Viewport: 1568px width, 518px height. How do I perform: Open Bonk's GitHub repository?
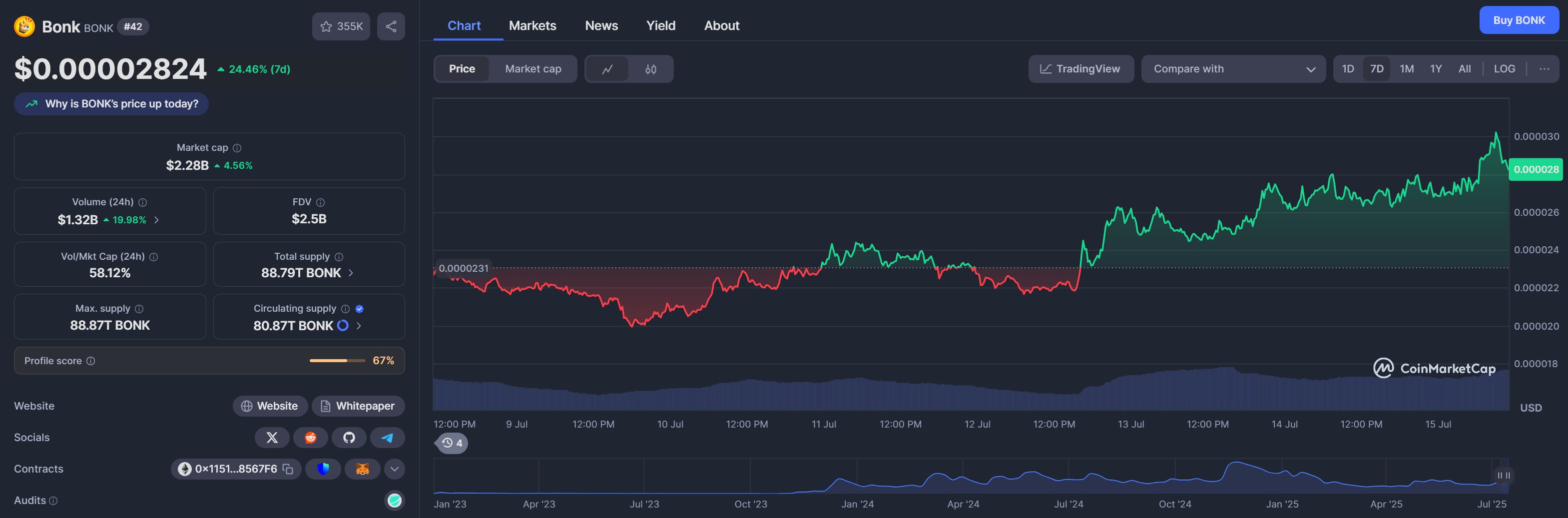point(349,438)
